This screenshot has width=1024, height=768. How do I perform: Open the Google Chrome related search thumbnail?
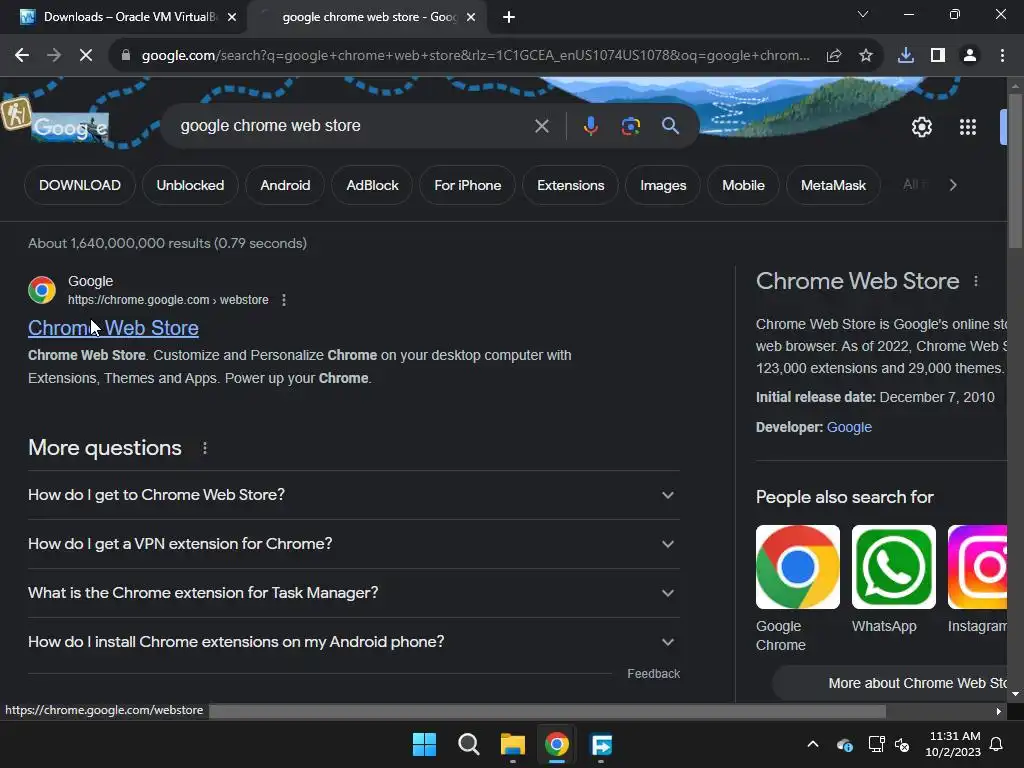(x=797, y=567)
